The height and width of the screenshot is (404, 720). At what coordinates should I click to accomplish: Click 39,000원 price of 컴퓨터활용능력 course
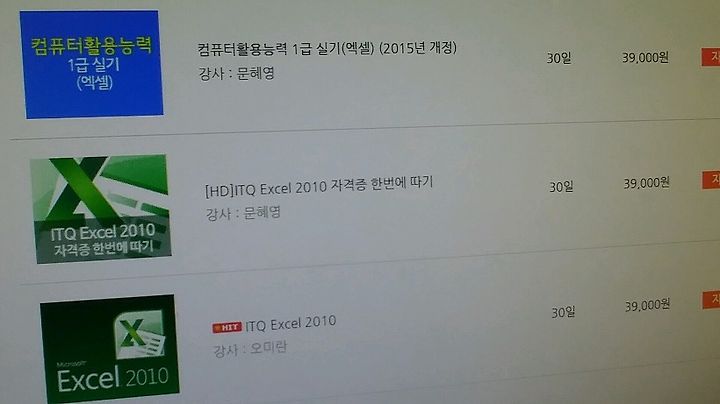pyautogui.click(x=645, y=58)
